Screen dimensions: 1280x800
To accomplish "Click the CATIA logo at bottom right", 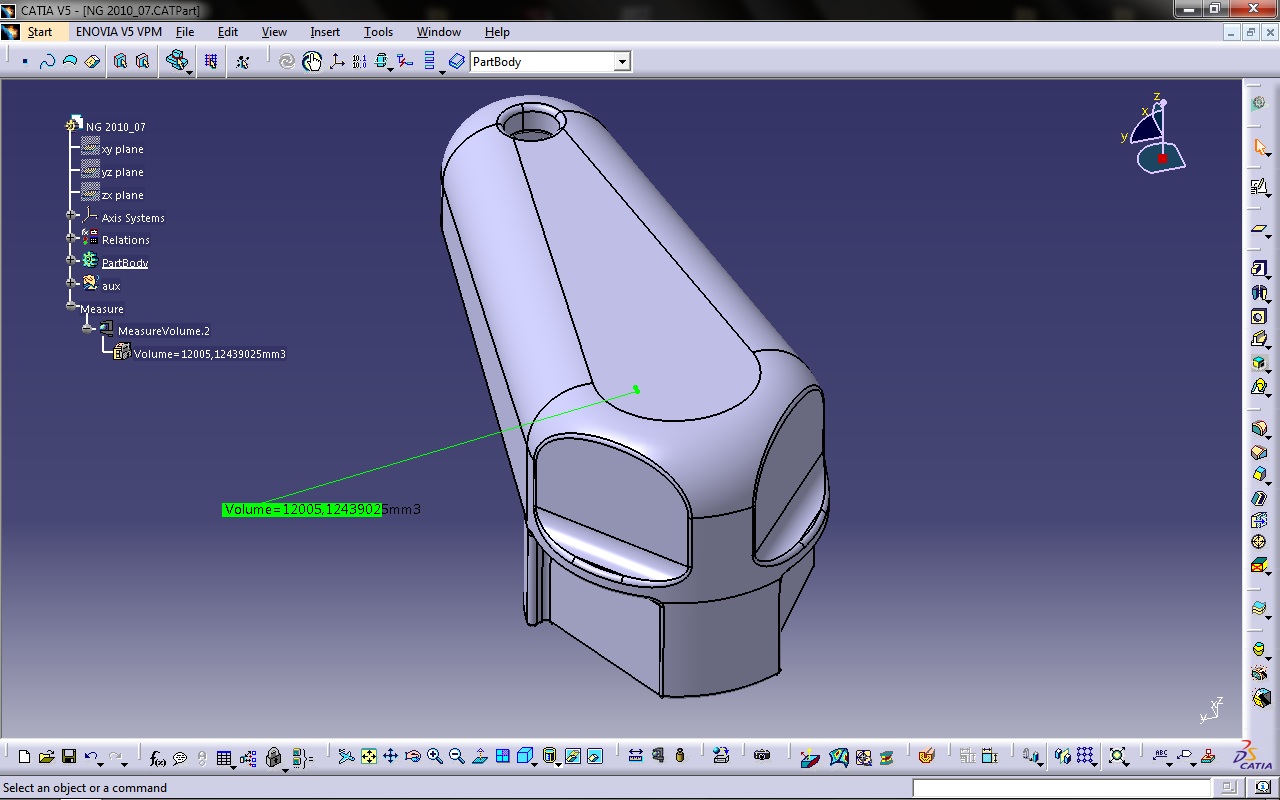I will [1255, 757].
